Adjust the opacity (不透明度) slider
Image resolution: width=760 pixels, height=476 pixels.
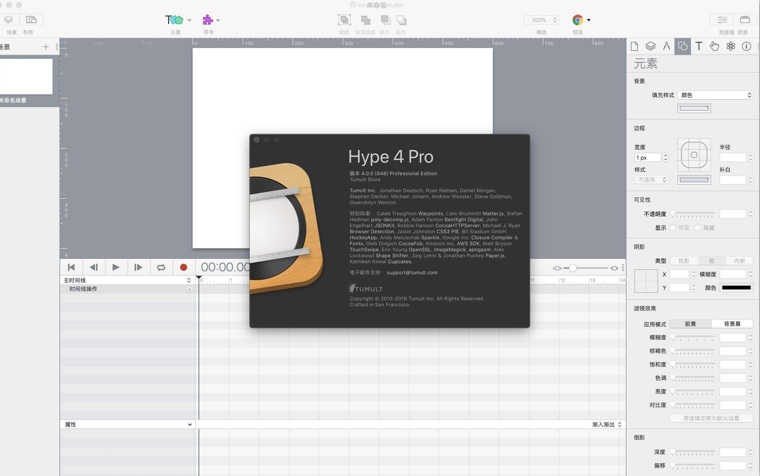(x=693, y=214)
